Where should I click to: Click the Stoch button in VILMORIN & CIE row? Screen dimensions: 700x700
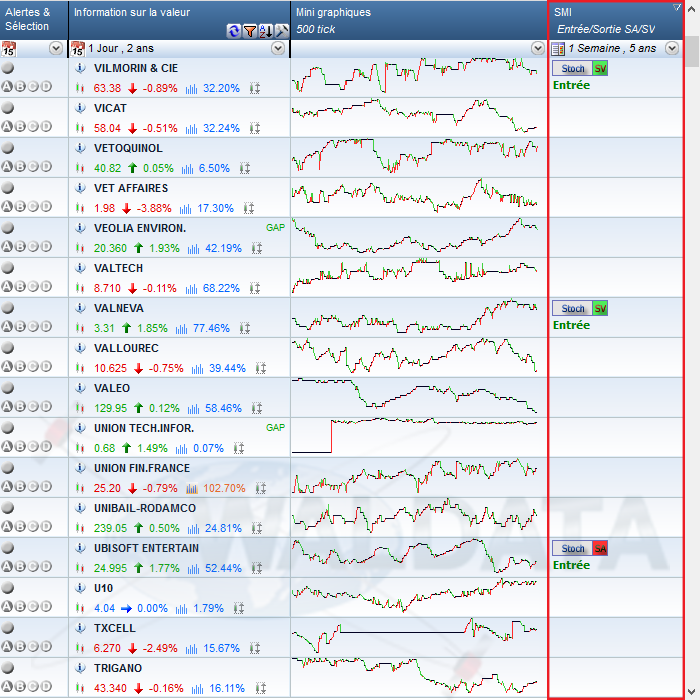(x=572, y=69)
